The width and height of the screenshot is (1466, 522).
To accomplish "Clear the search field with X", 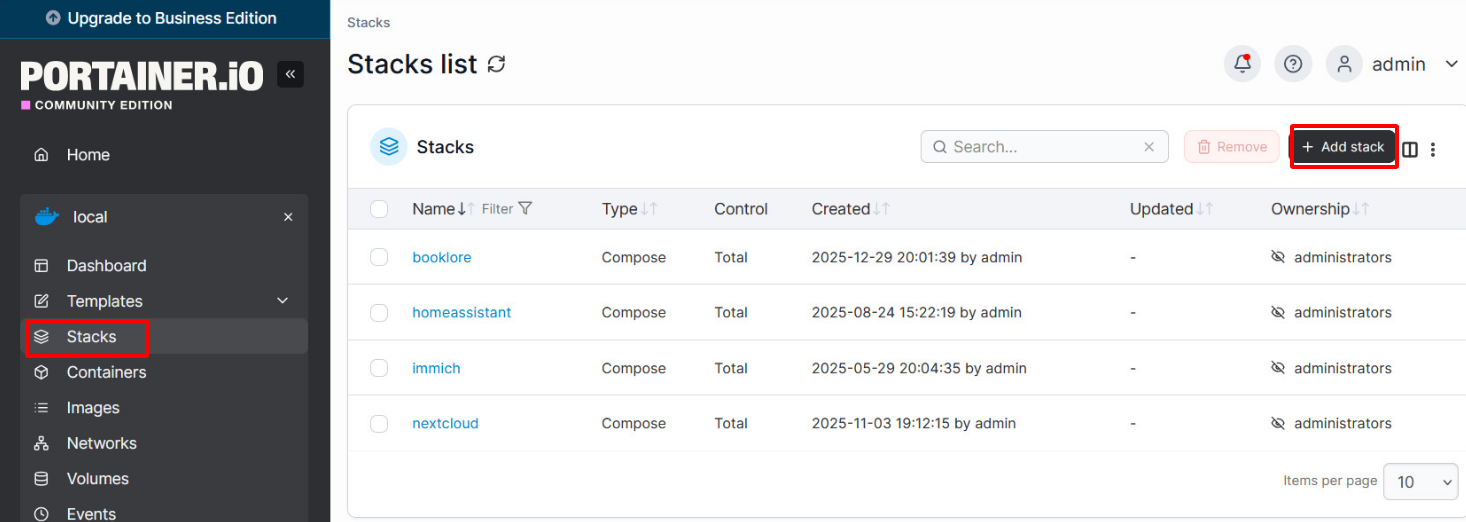I will click(1149, 147).
